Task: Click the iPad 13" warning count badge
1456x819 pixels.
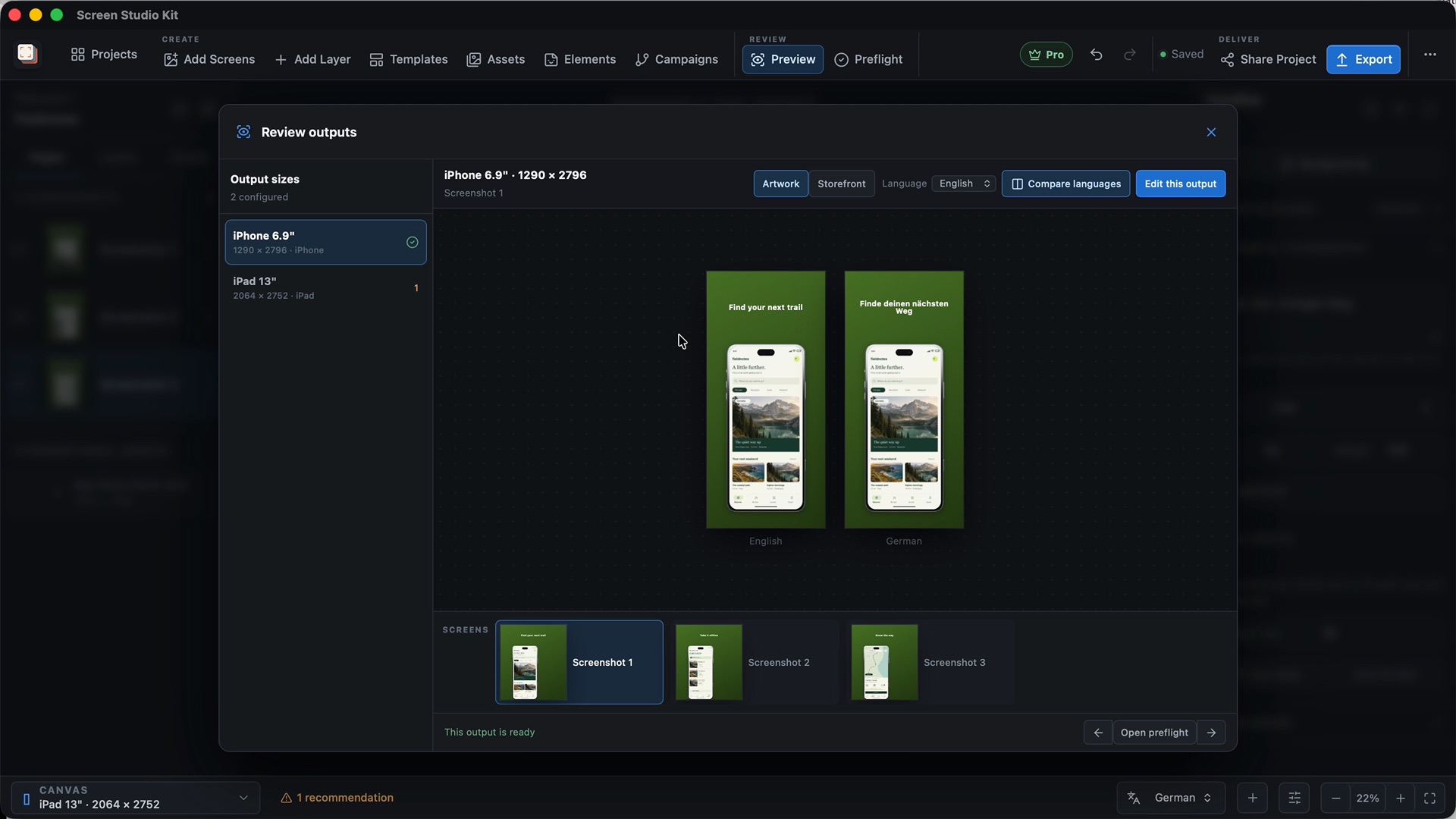Action: (416, 288)
